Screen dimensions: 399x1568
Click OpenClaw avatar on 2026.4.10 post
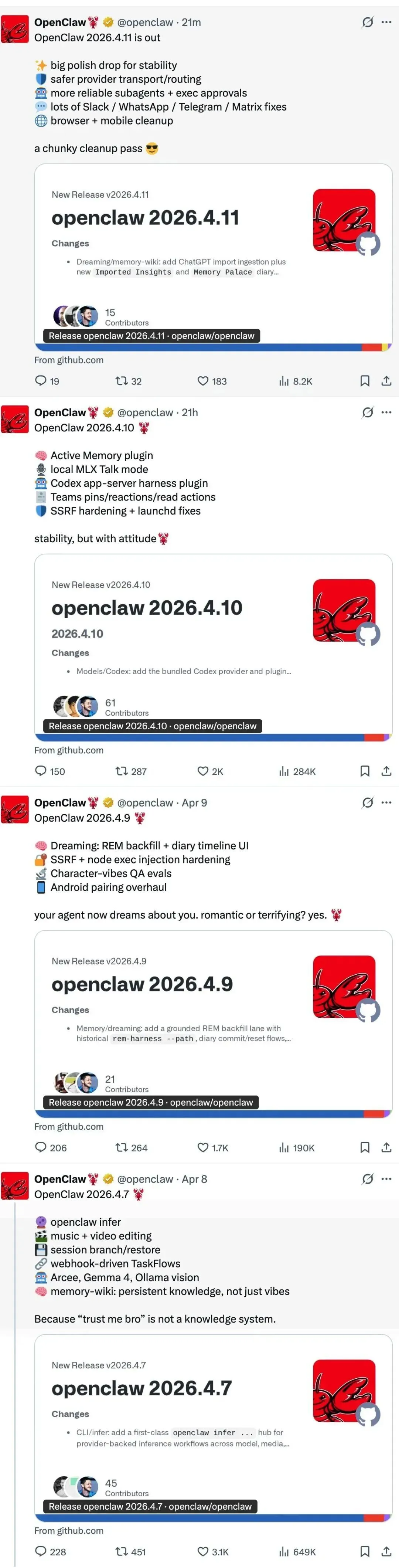[15, 420]
